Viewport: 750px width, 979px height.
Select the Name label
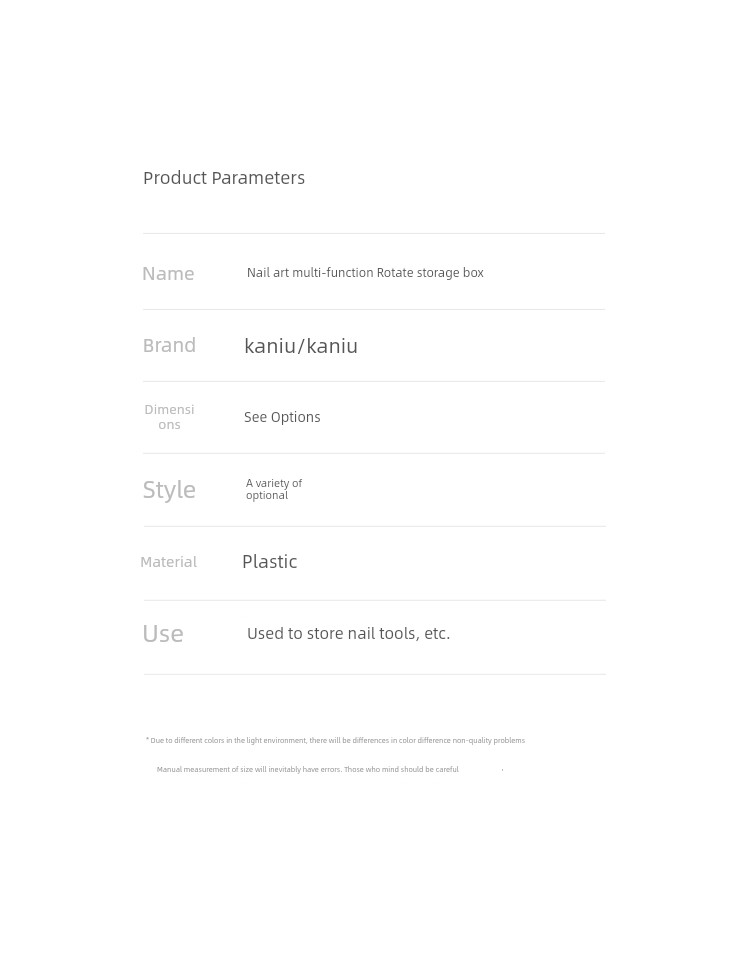pos(168,273)
